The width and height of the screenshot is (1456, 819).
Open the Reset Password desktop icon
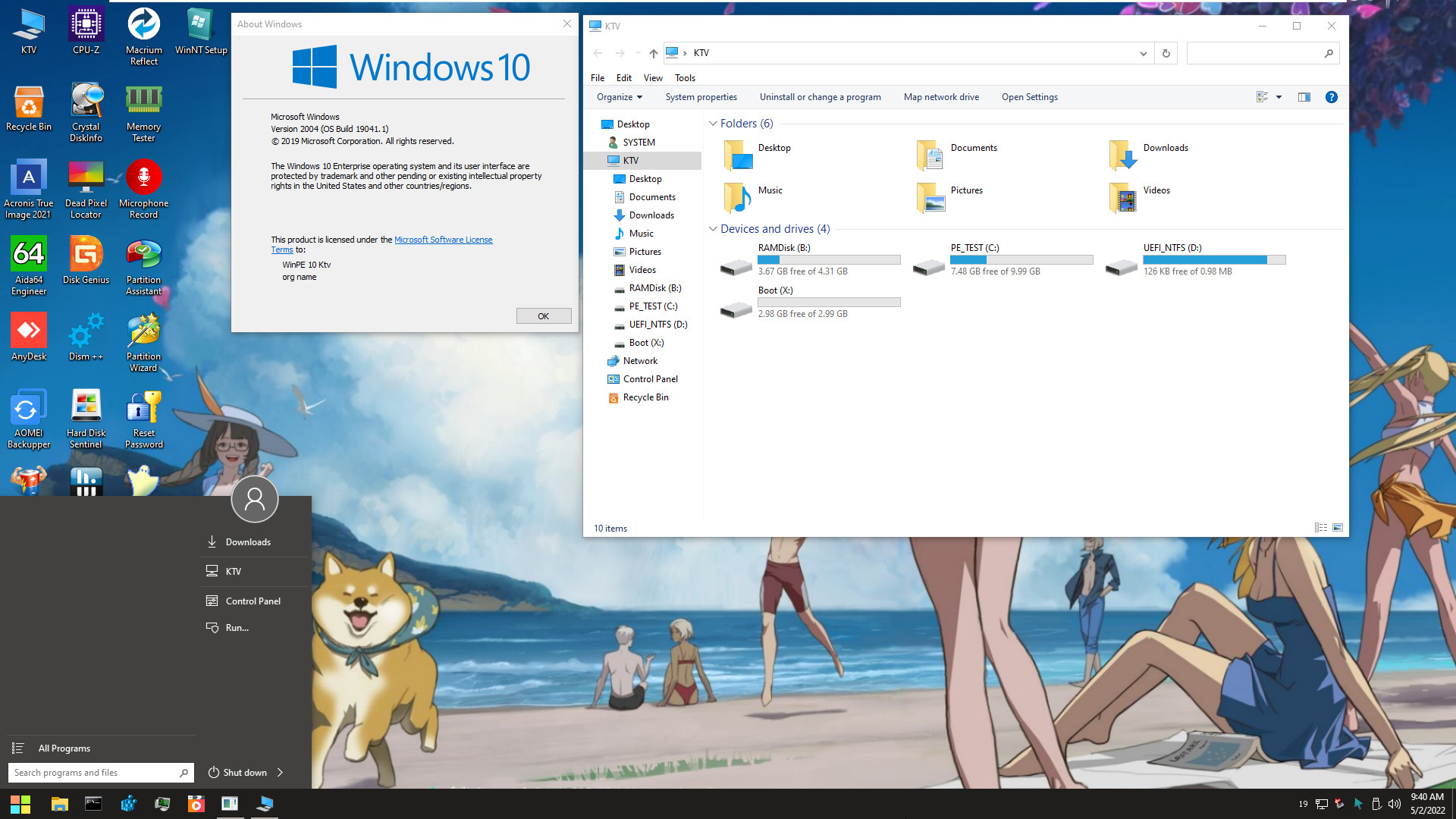point(143,419)
